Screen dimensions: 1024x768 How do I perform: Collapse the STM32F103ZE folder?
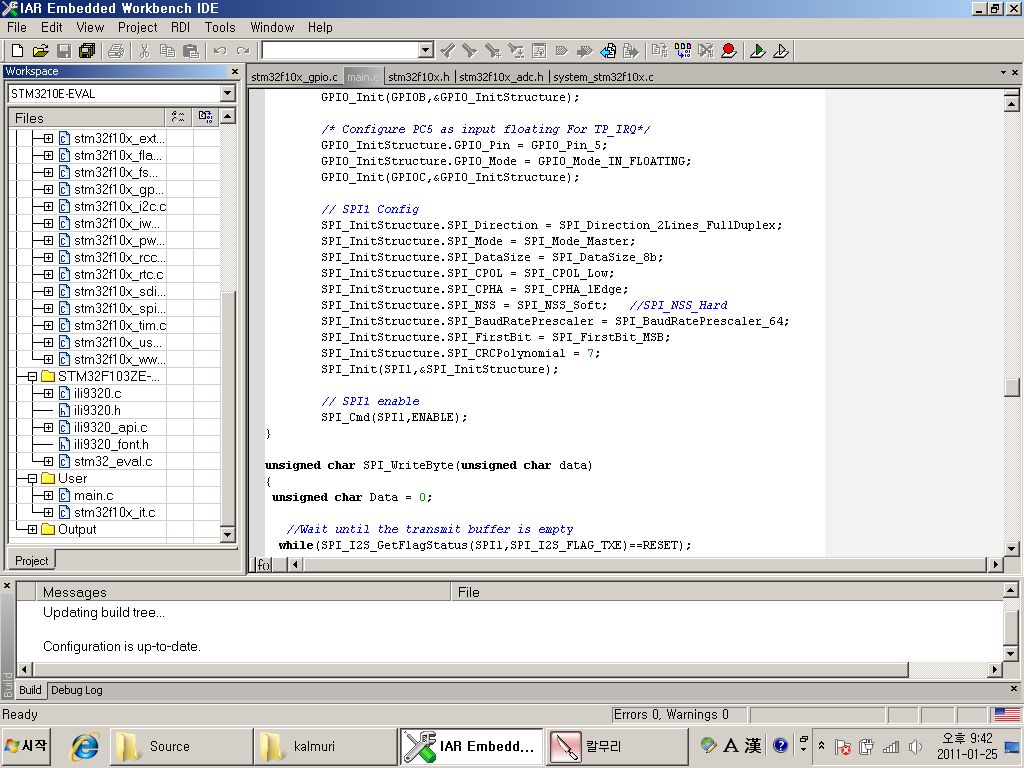pyautogui.click(x=32, y=377)
